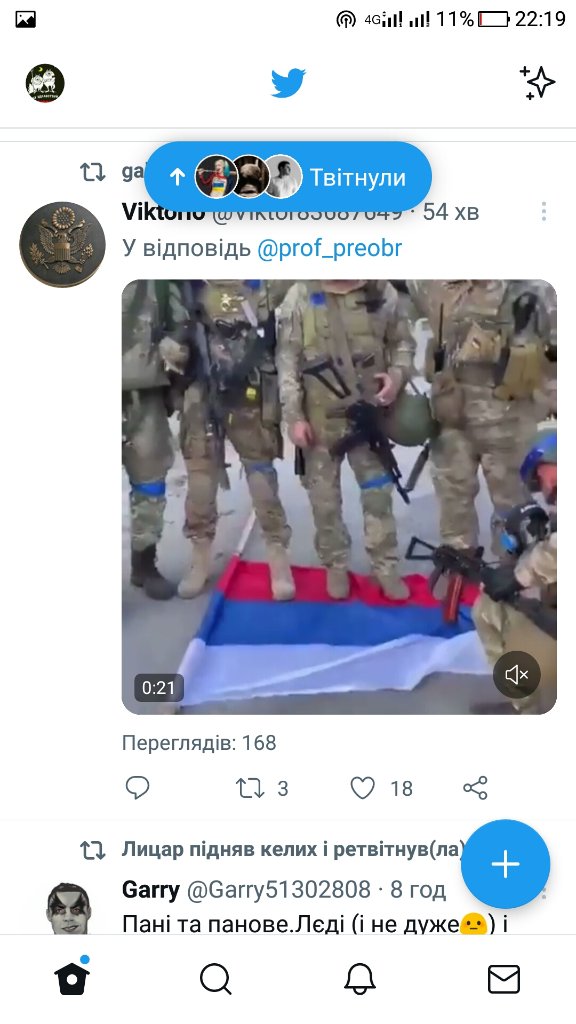Open the Notifications bell tab
The image size is (576, 1024).
(360, 979)
